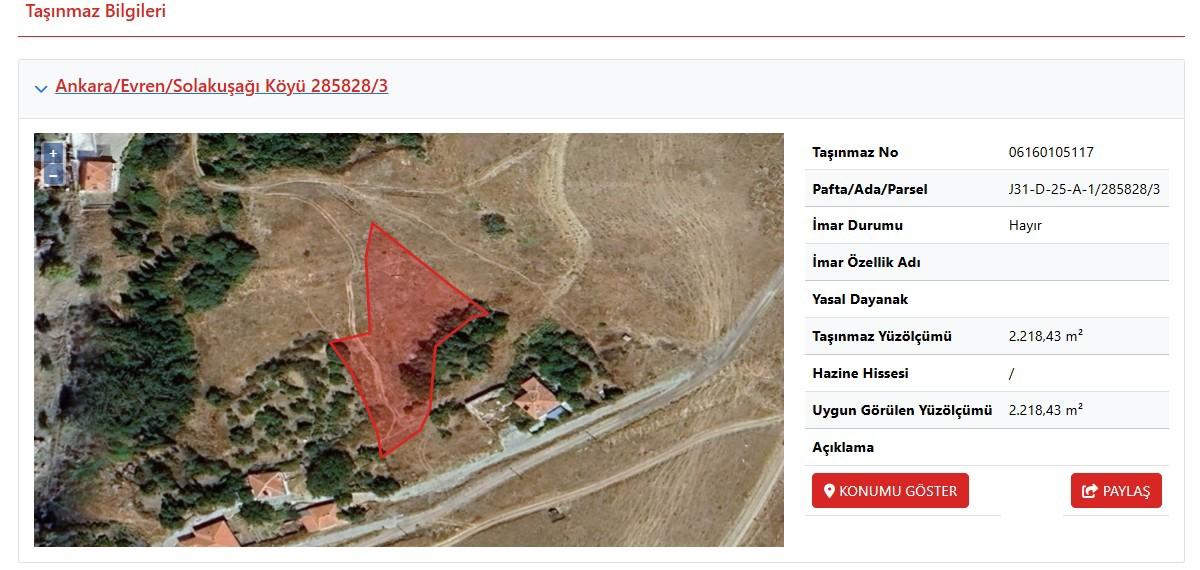Zoom in the map with plus icon
1200x570 pixels.
point(53,155)
